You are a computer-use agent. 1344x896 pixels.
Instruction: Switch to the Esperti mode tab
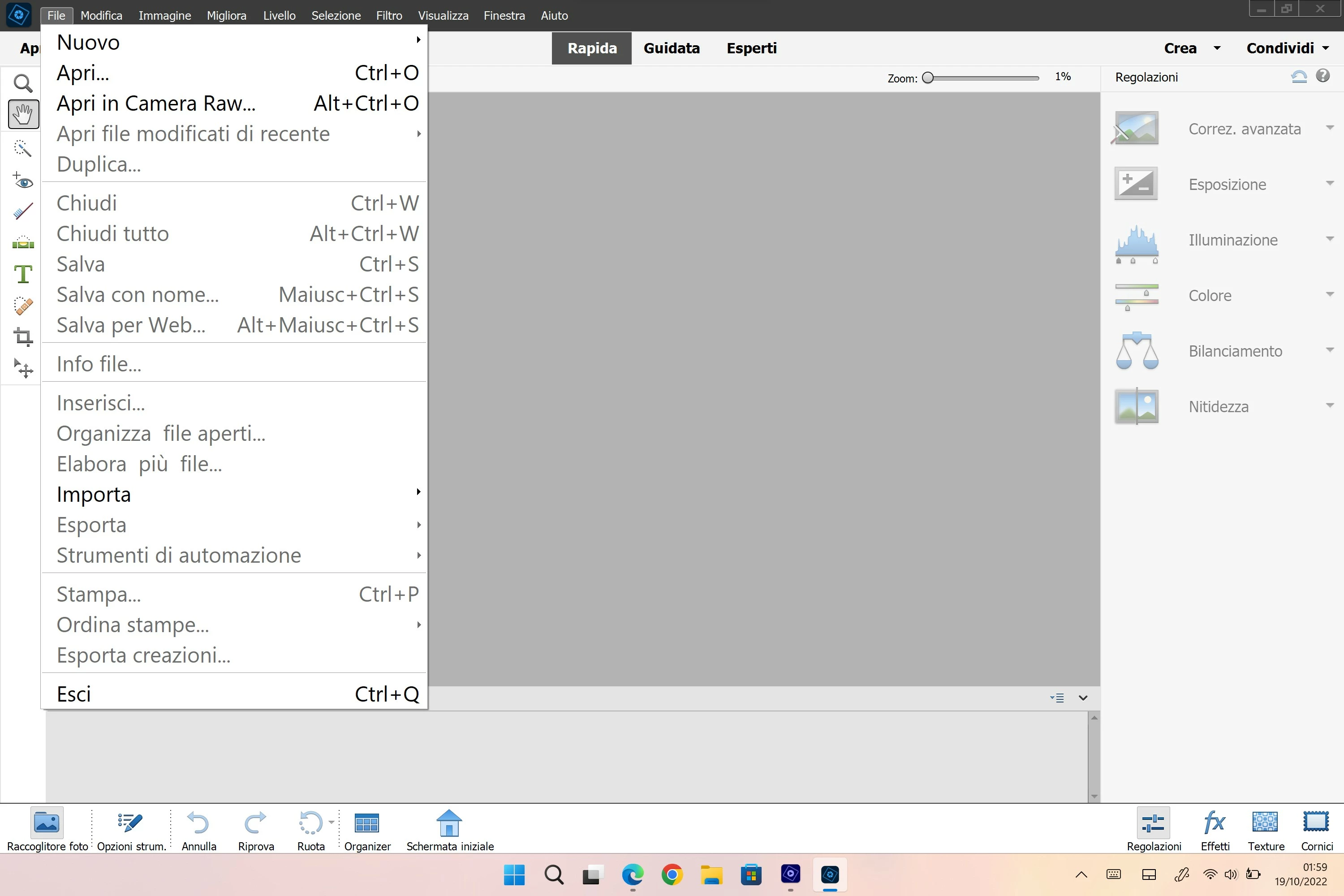point(751,48)
